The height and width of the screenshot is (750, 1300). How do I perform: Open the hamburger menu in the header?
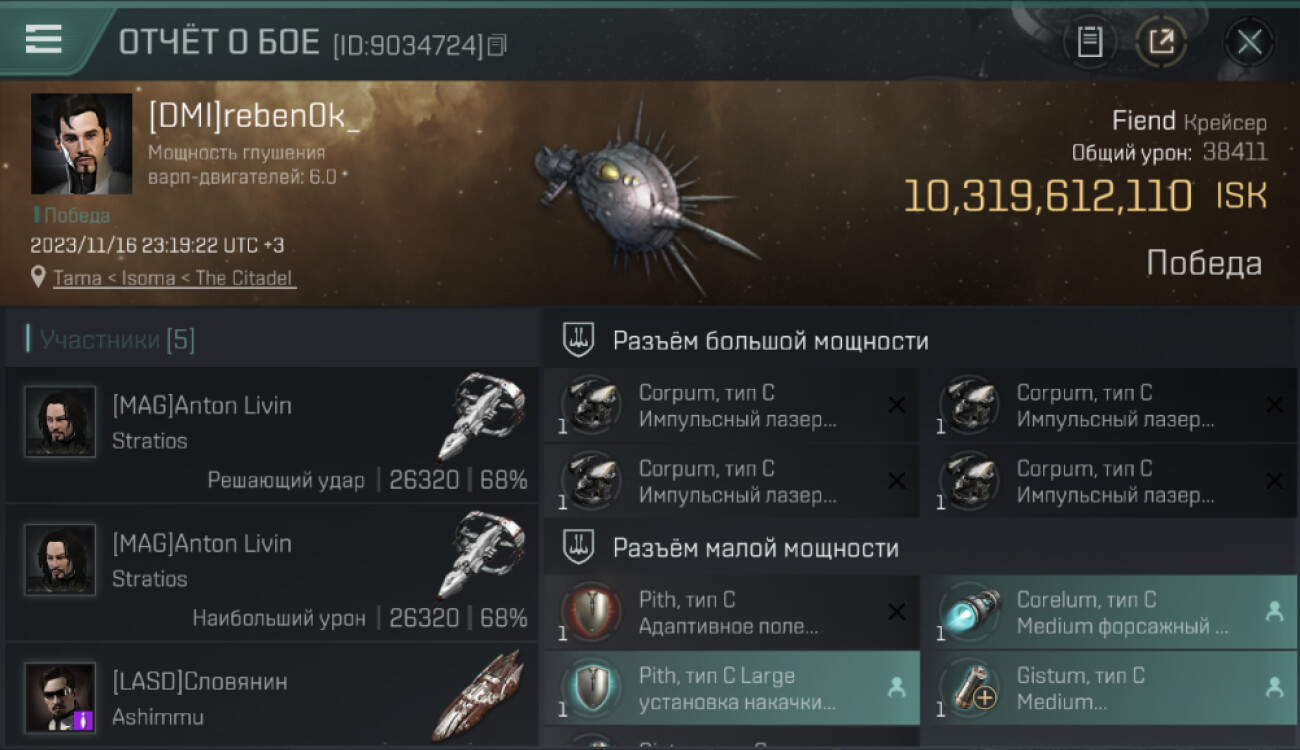click(x=44, y=38)
